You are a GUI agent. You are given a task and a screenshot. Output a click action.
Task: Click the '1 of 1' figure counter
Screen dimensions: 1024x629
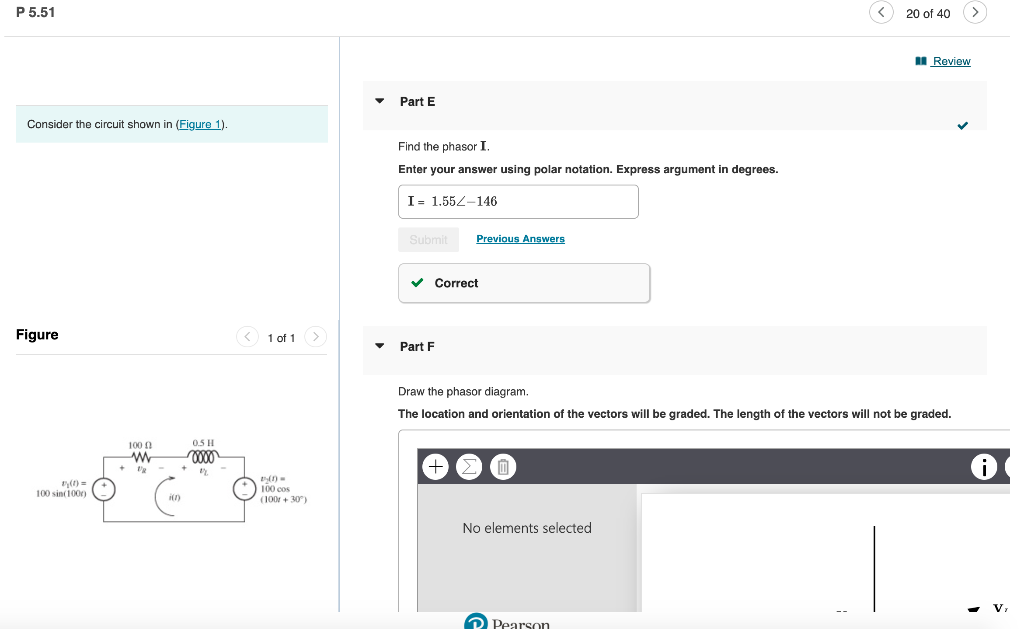tap(281, 338)
